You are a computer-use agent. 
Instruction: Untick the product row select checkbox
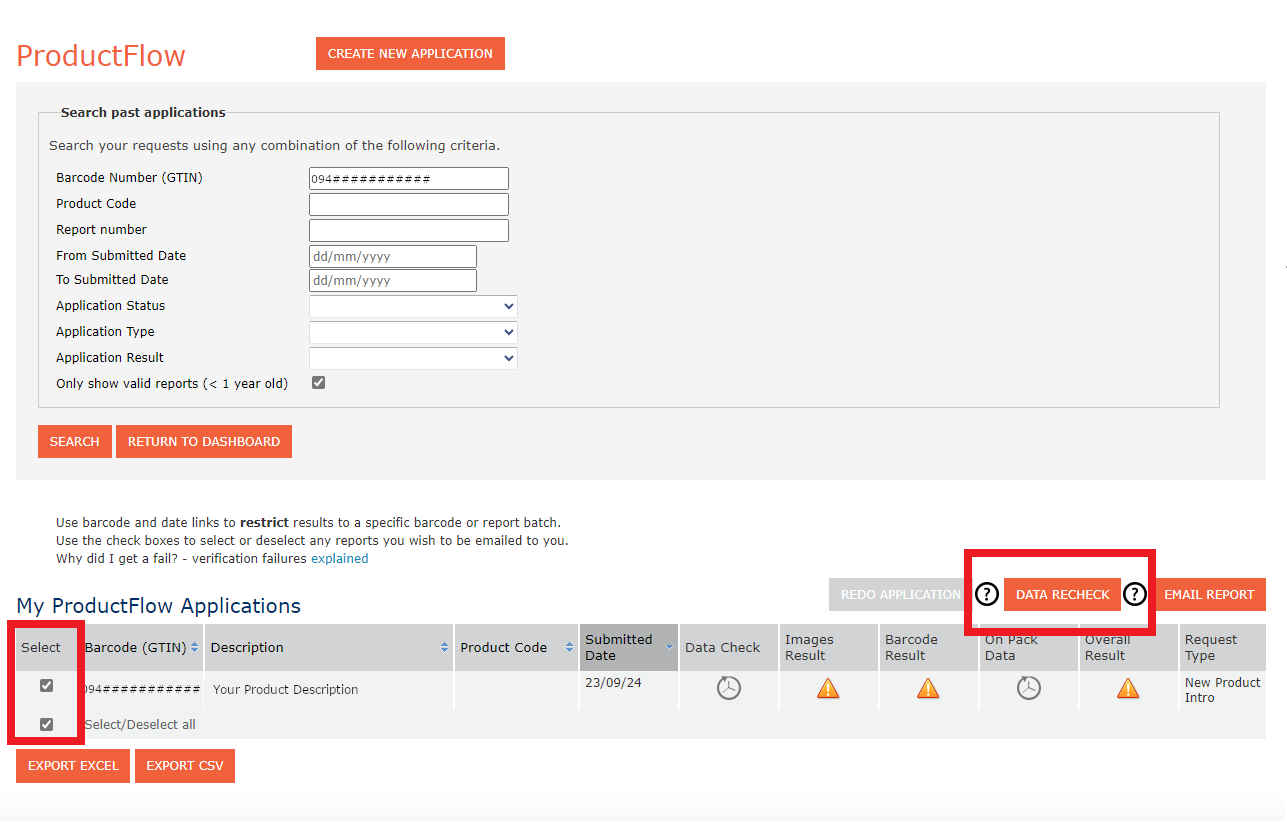point(46,686)
